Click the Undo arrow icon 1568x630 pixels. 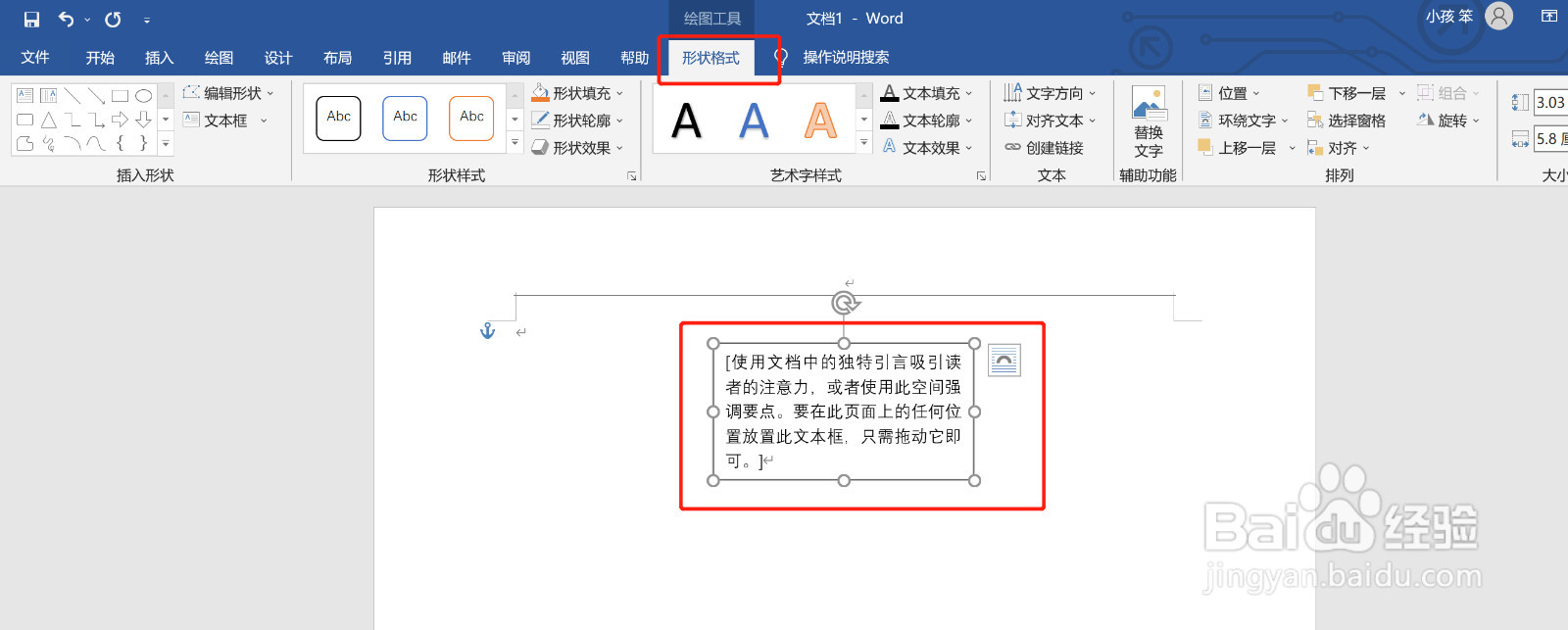coord(66,19)
